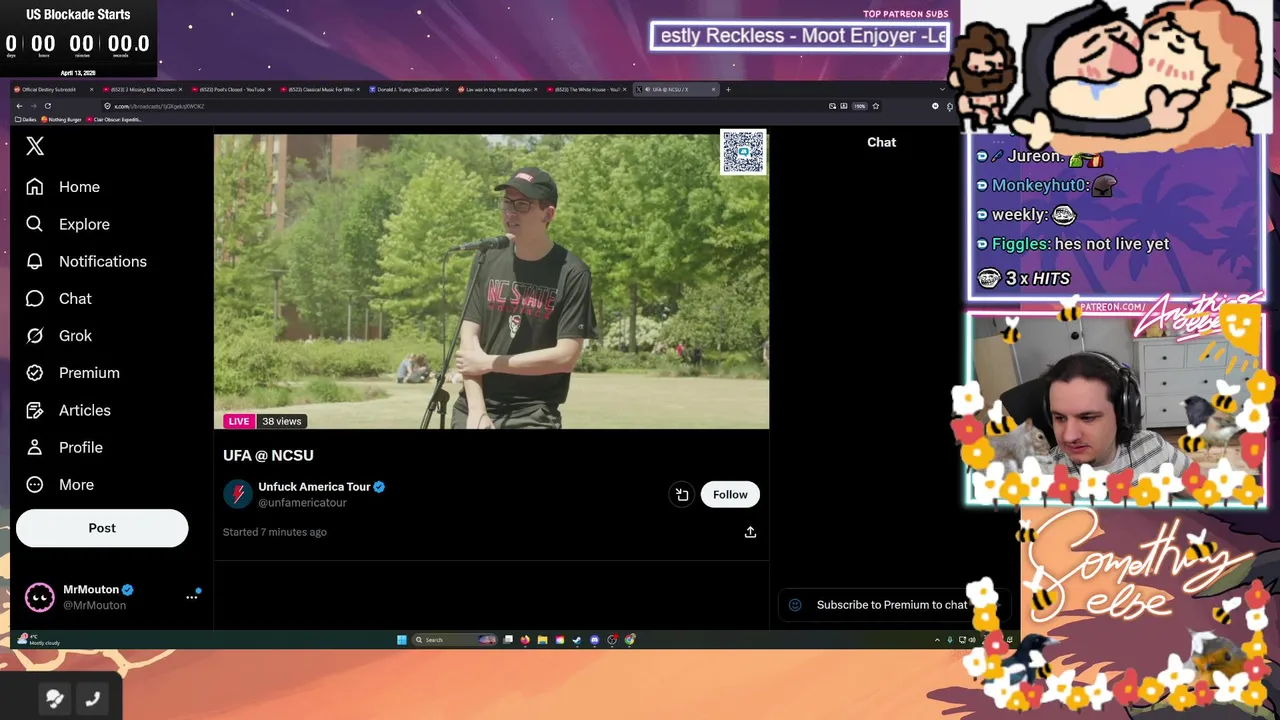Click the 38 views counter
Screen dimensions: 1280x720
point(281,421)
